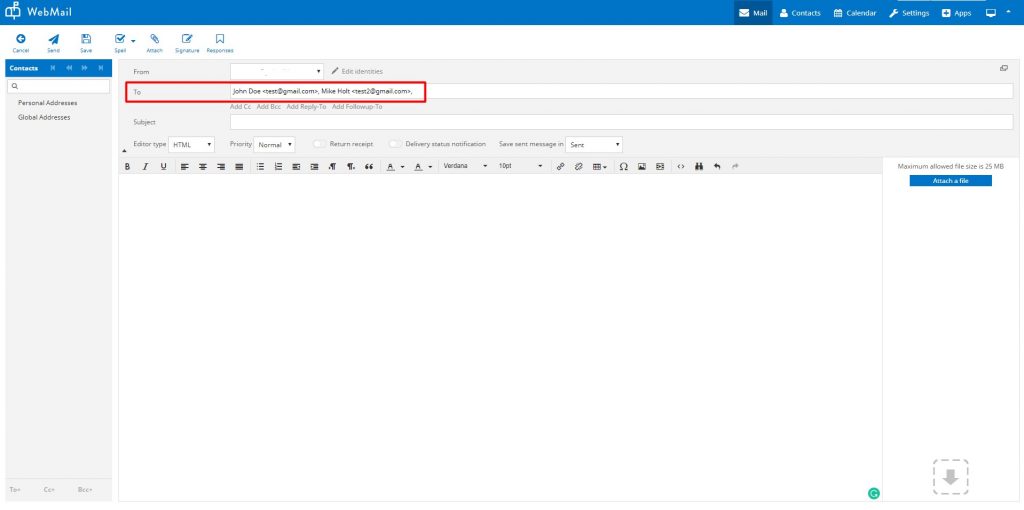
Task: Click the Add Bcc link
Action: [x=268, y=106]
